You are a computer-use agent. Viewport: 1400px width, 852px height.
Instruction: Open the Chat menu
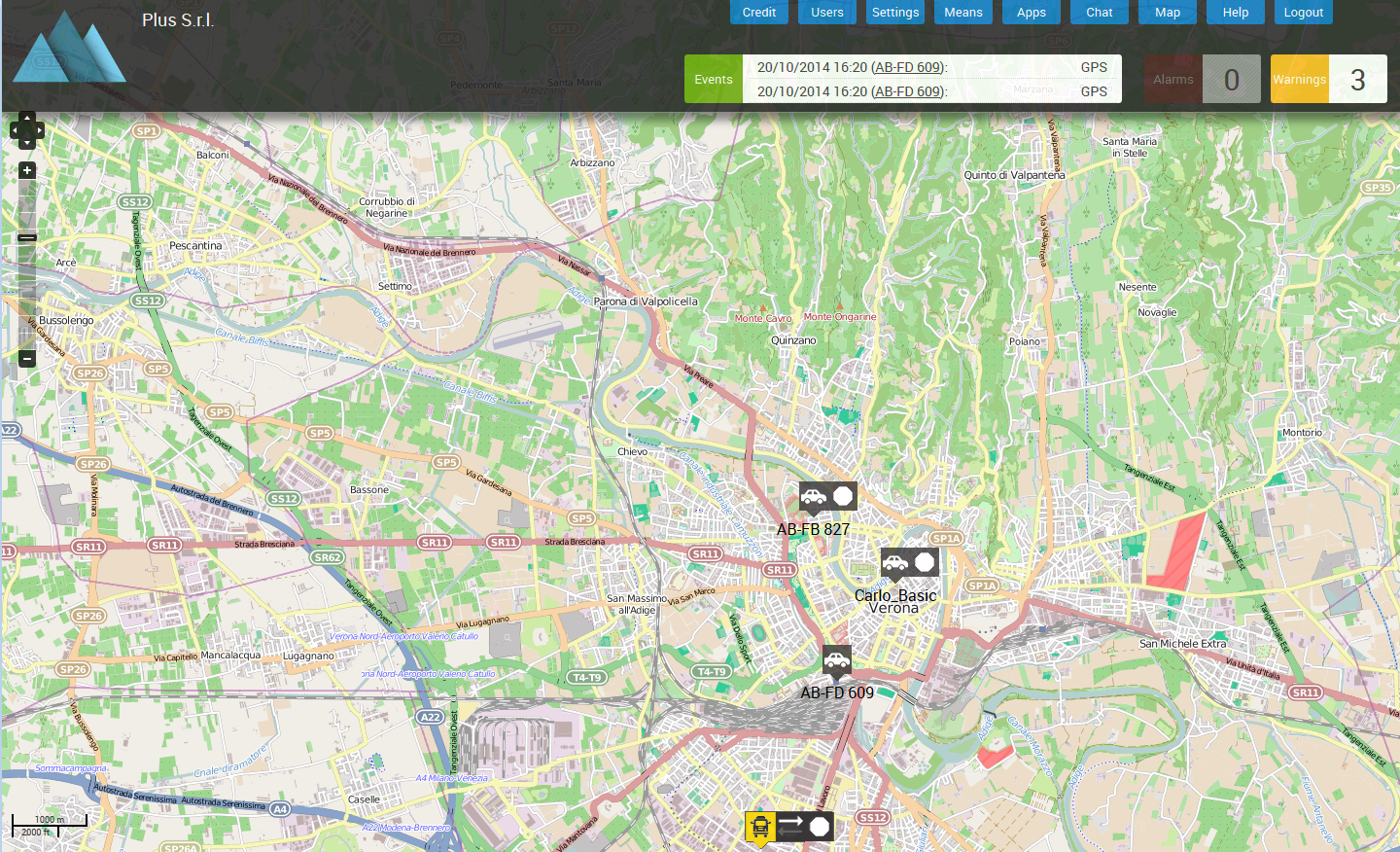pos(1100,12)
